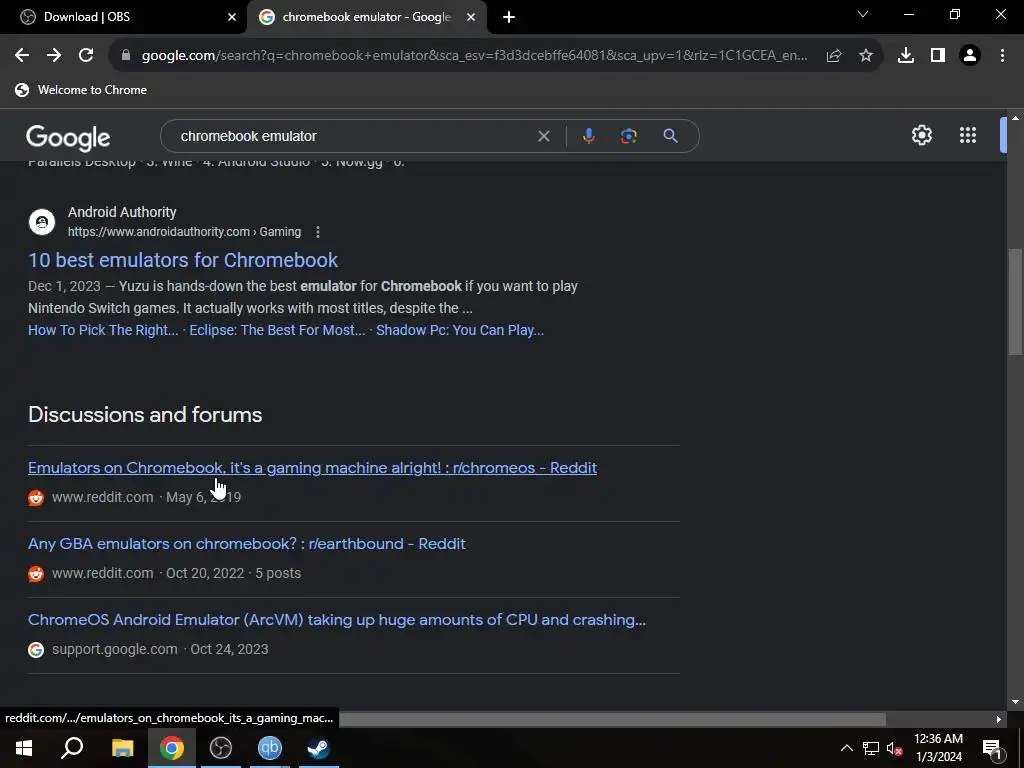The image size is (1024, 768).
Task: Go forward to the next page
Action: point(54,56)
